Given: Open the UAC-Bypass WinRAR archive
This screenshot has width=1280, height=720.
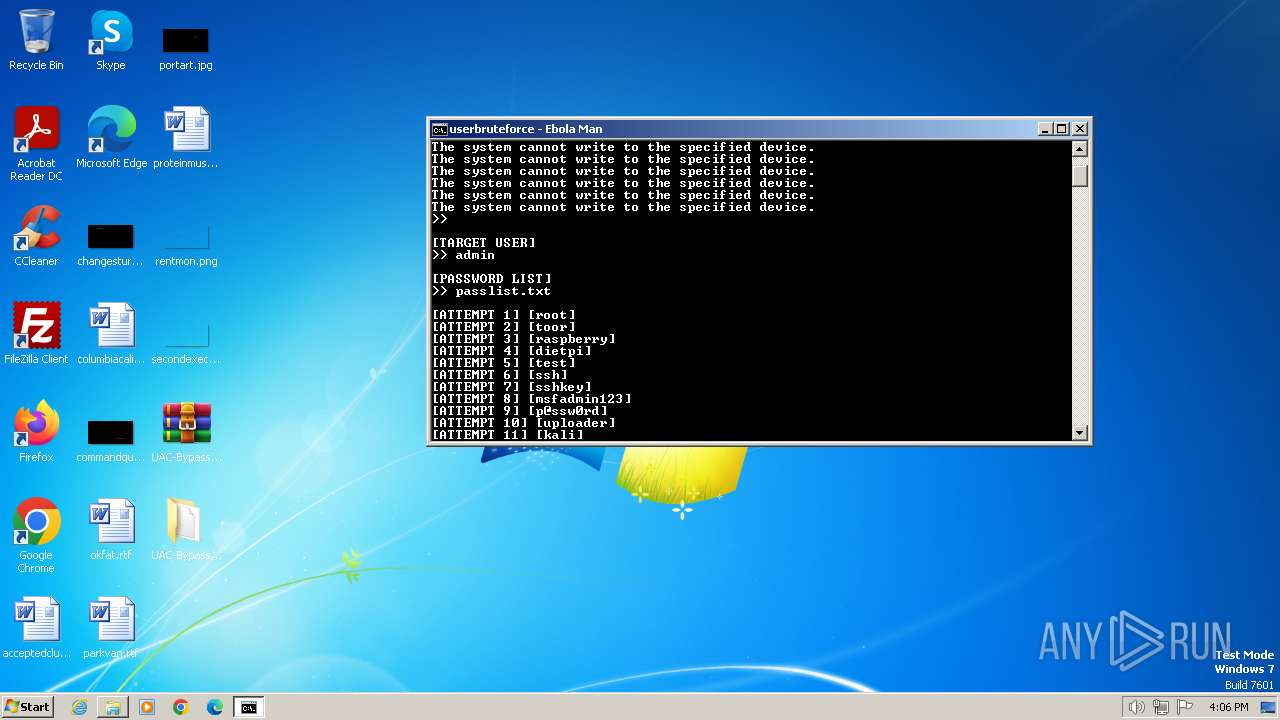Looking at the screenshot, I should (186, 432).
